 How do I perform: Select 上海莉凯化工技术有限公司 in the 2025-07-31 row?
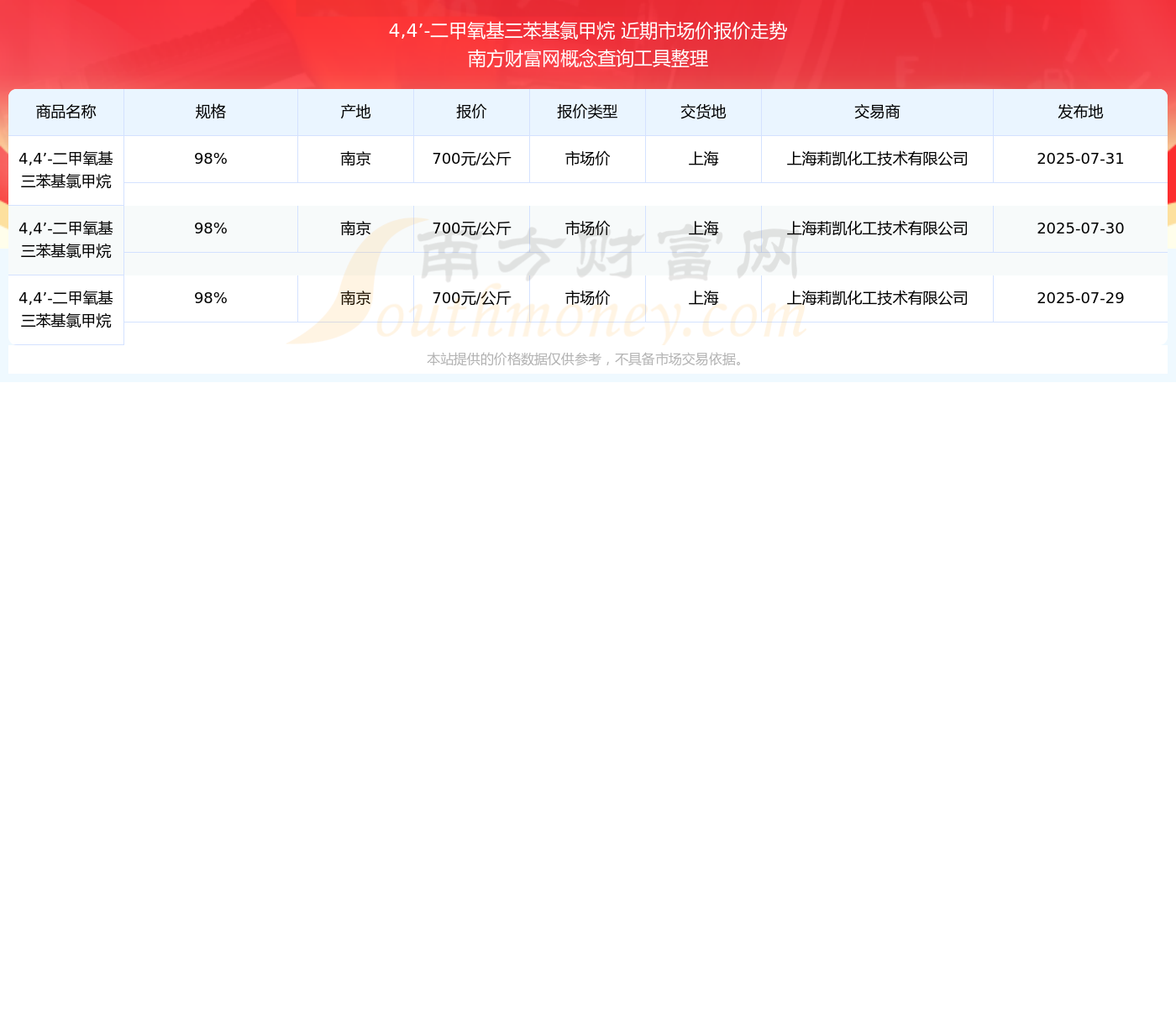(877, 159)
